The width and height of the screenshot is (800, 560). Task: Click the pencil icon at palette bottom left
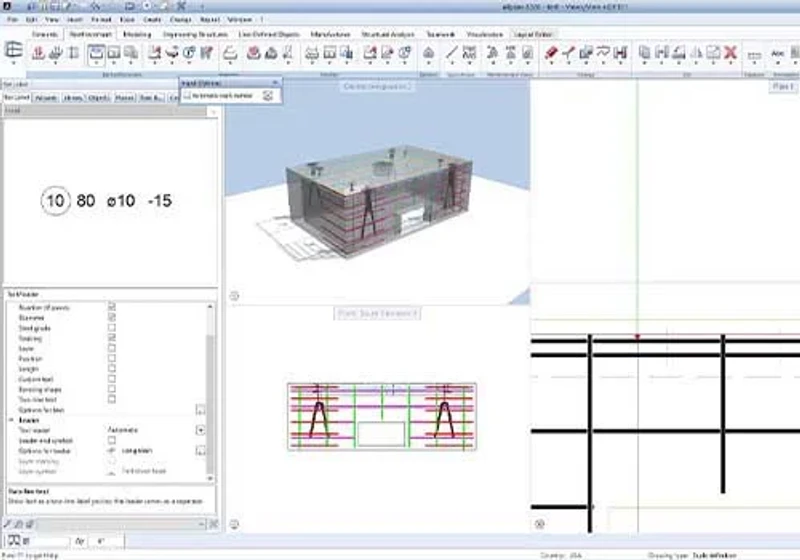(x=8, y=524)
